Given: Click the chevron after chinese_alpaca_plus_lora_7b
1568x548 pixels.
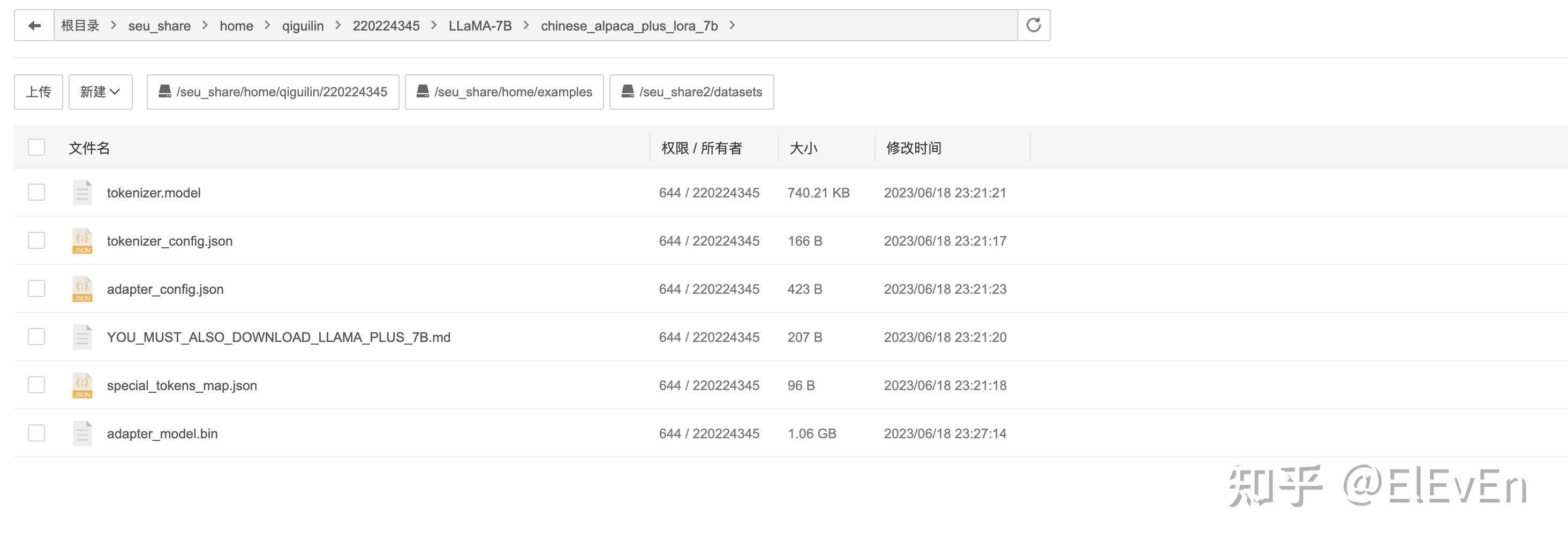Looking at the screenshot, I should (735, 25).
